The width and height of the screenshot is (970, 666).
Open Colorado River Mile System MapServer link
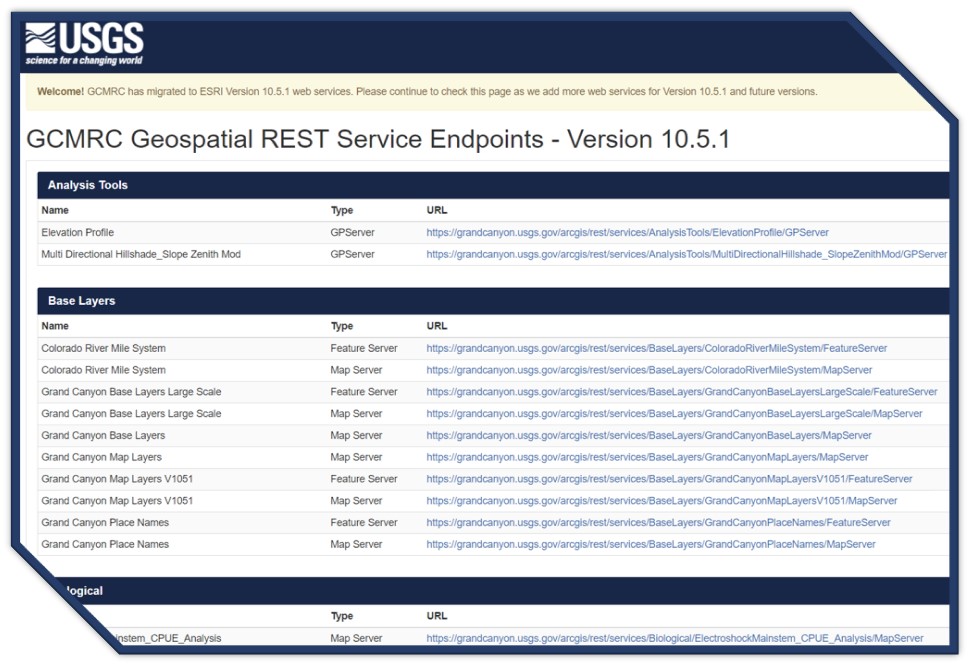coord(646,370)
